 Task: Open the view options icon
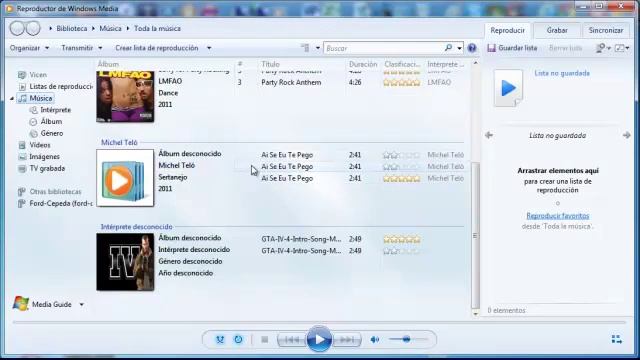coord(305,48)
